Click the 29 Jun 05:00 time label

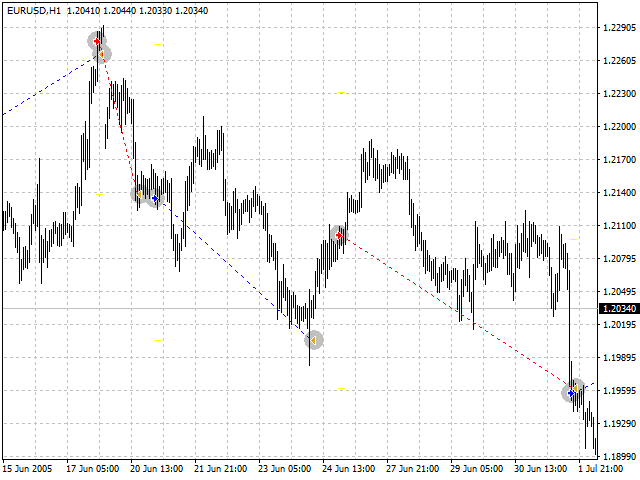coord(477,469)
